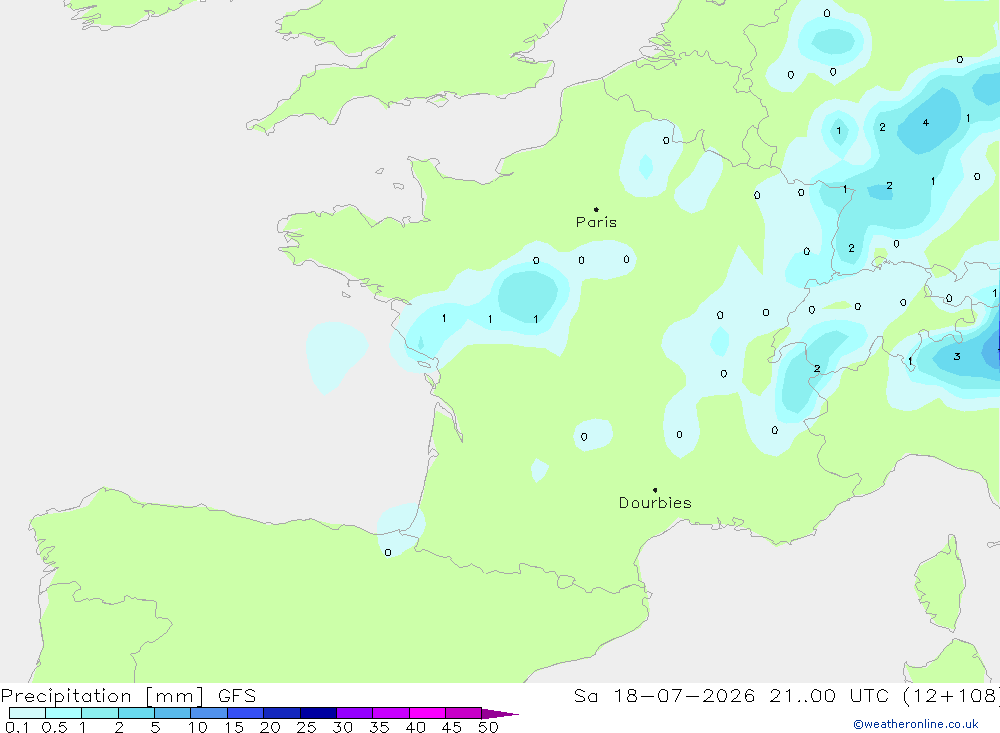Viewport: 1000px width, 733px height.
Task: Pick the 2–5 mm legend swatch
Action: pos(136,713)
